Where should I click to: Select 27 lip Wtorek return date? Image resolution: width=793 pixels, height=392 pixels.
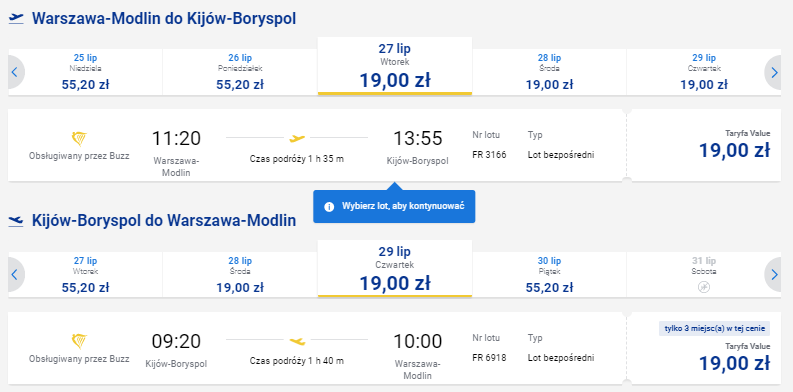click(x=85, y=275)
